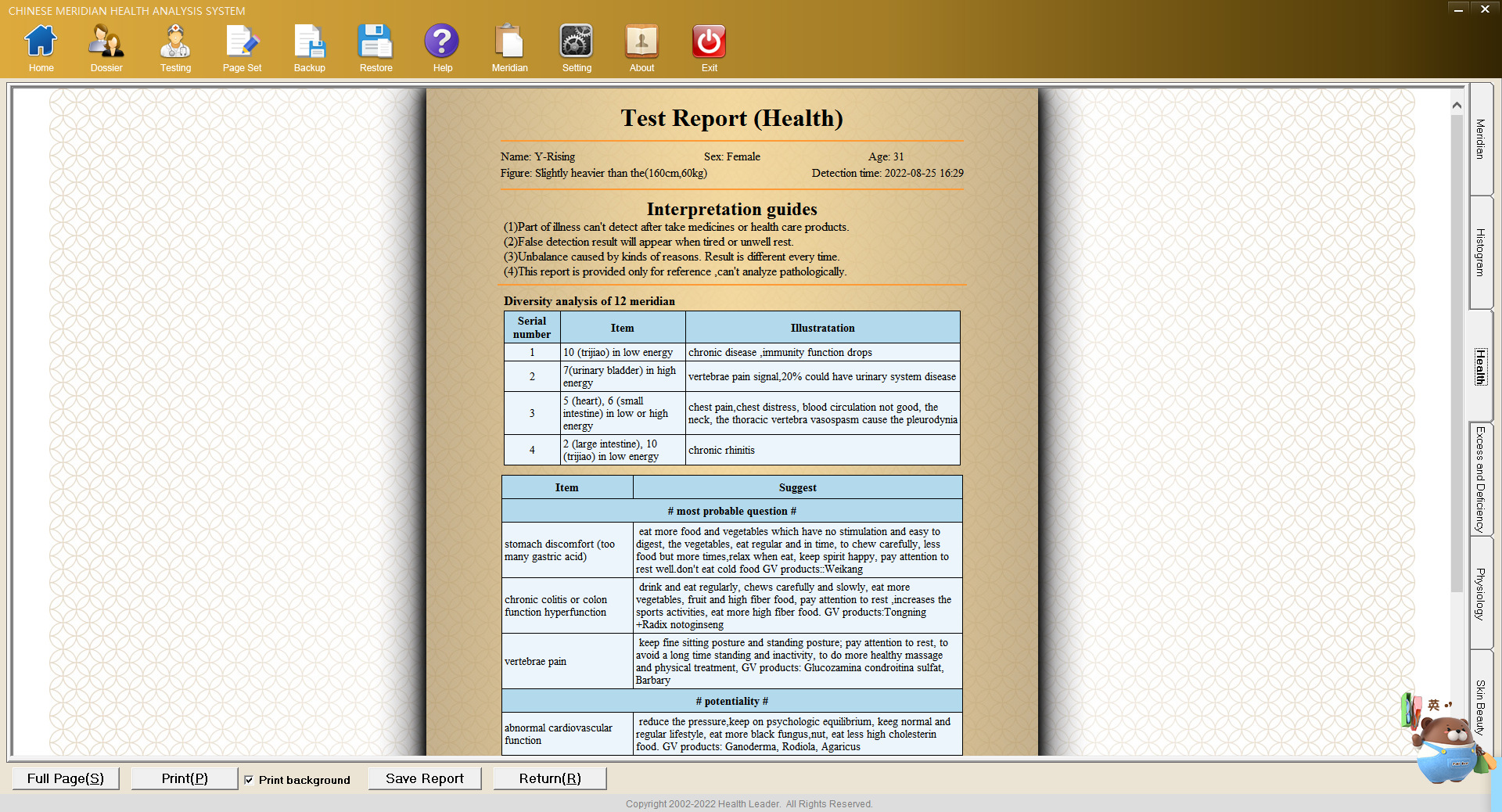
Task: Click the Save Report button
Action: (x=425, y=778)
